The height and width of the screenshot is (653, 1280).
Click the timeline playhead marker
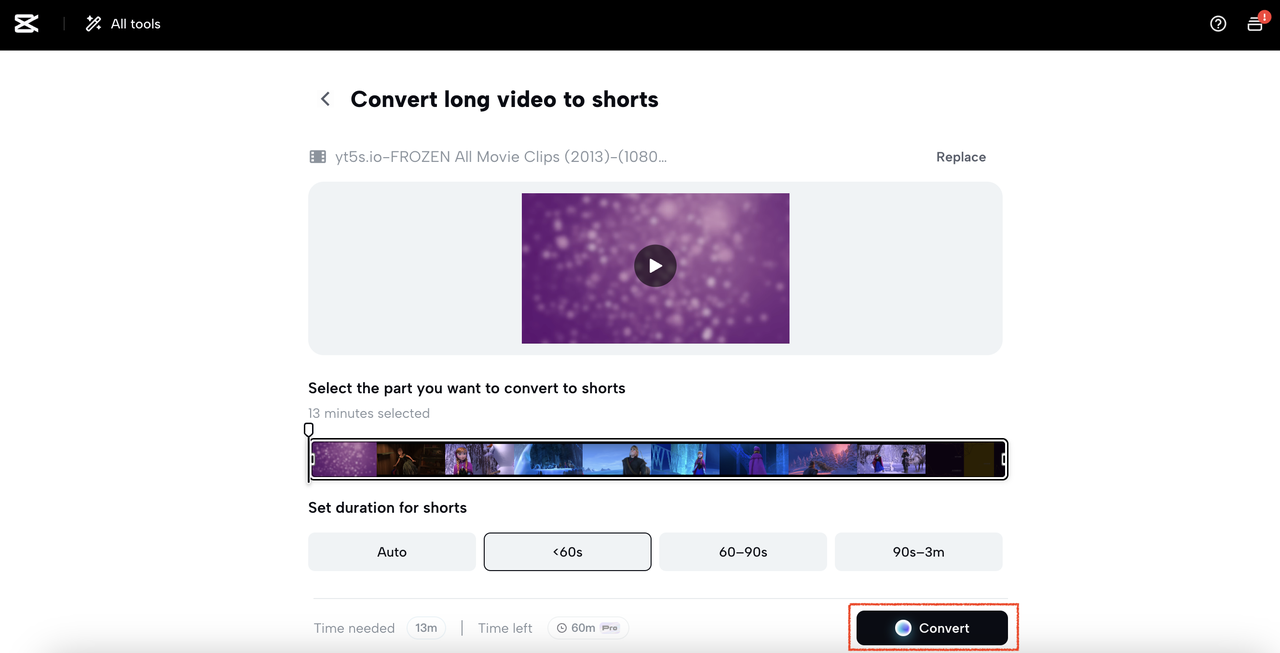(x=309, y=430)
